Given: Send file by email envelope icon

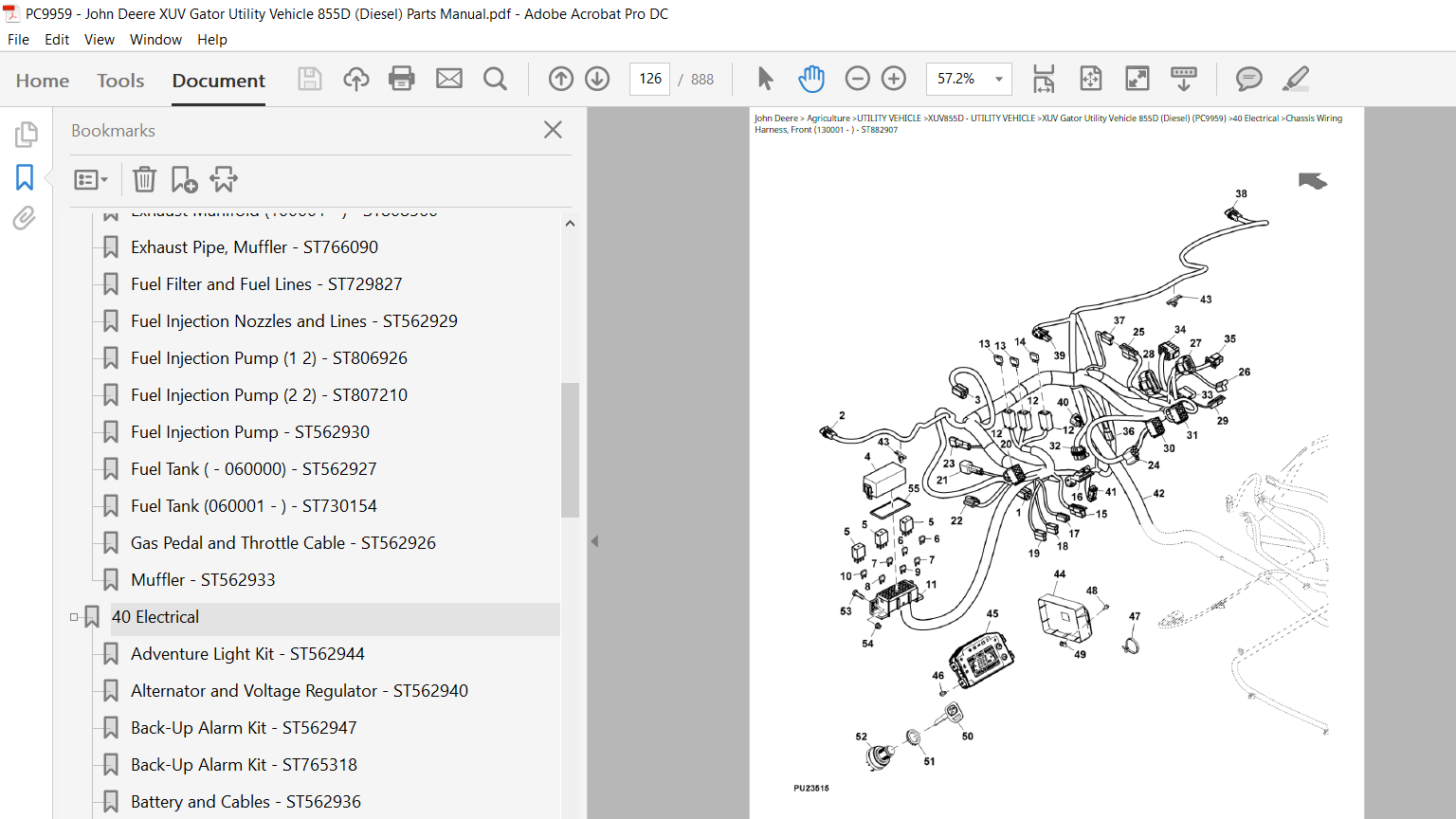Looking at the screenshot, I should (x=449, y=79).
